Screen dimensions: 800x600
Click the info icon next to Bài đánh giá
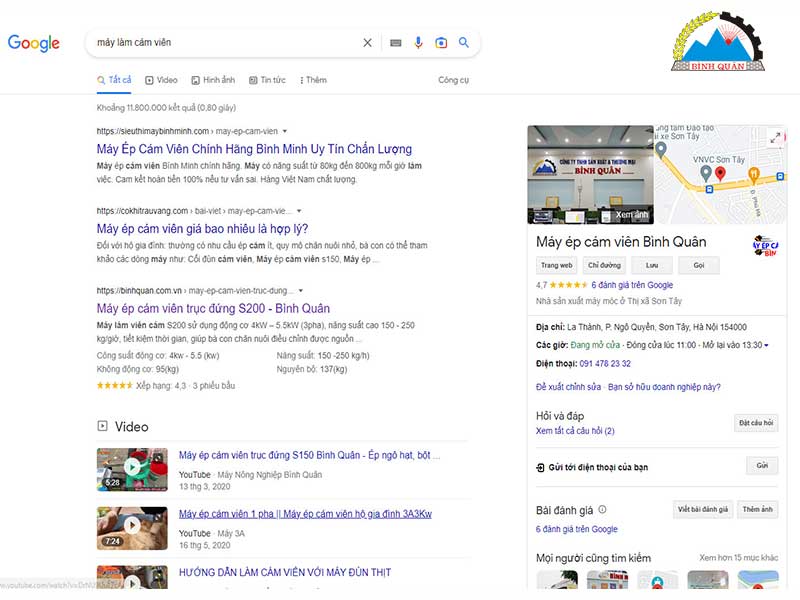(602, 509)
